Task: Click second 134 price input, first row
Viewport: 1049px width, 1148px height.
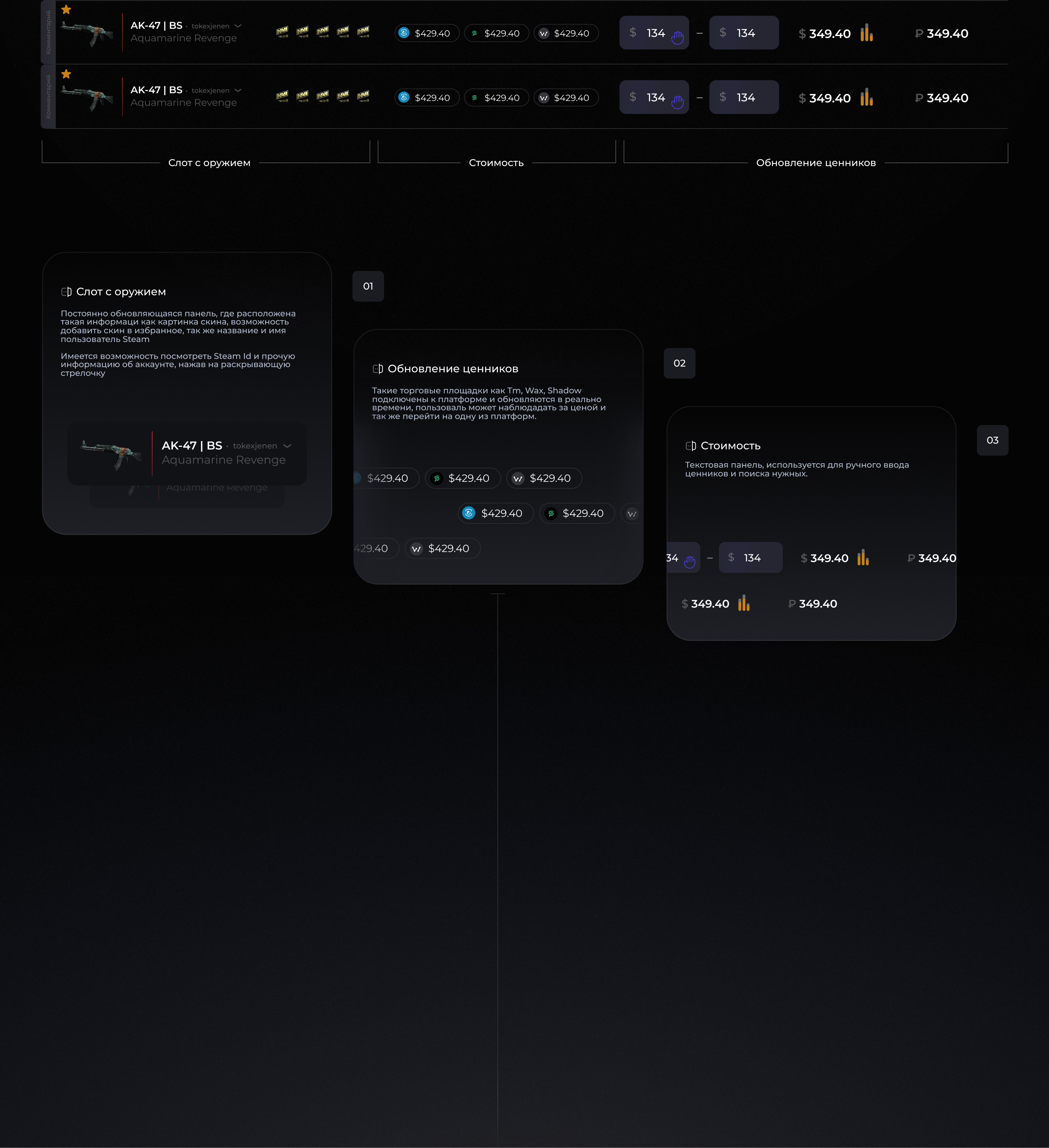Action: click(x=744, y=33)
